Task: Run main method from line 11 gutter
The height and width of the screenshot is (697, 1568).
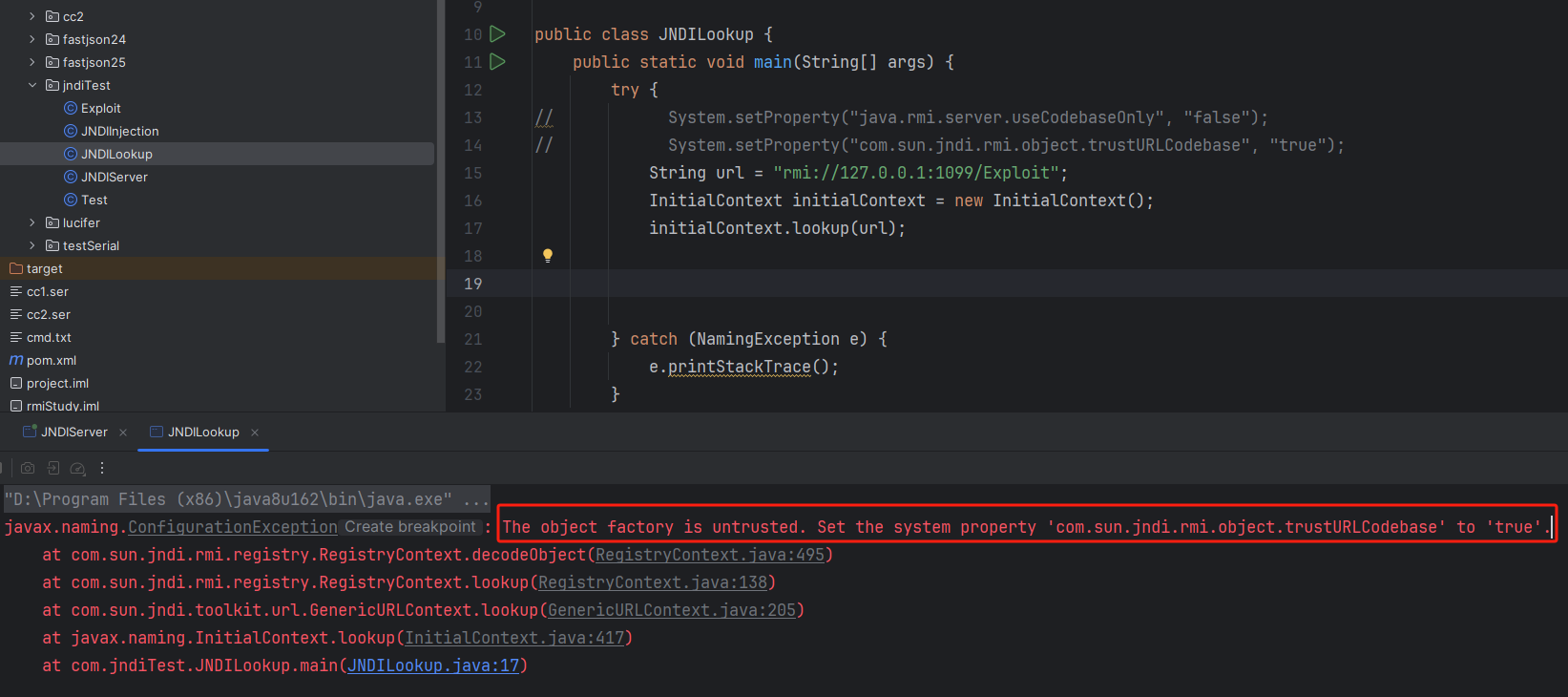Action: point(497,62)
